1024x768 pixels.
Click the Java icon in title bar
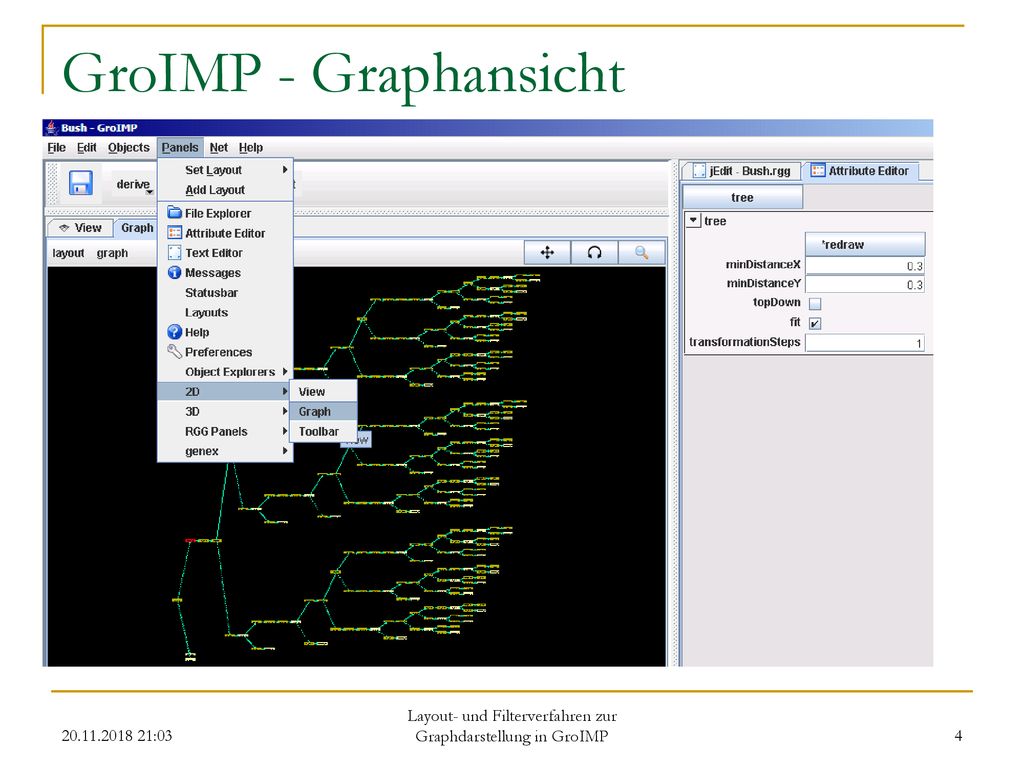pyautogui.click(x=52, y=127)
